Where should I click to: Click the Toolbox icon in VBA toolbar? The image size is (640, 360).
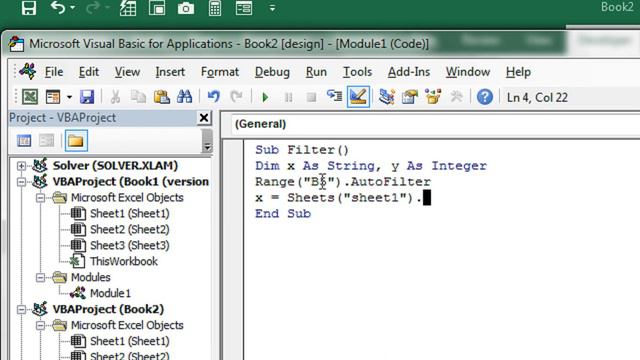point(456,97)
